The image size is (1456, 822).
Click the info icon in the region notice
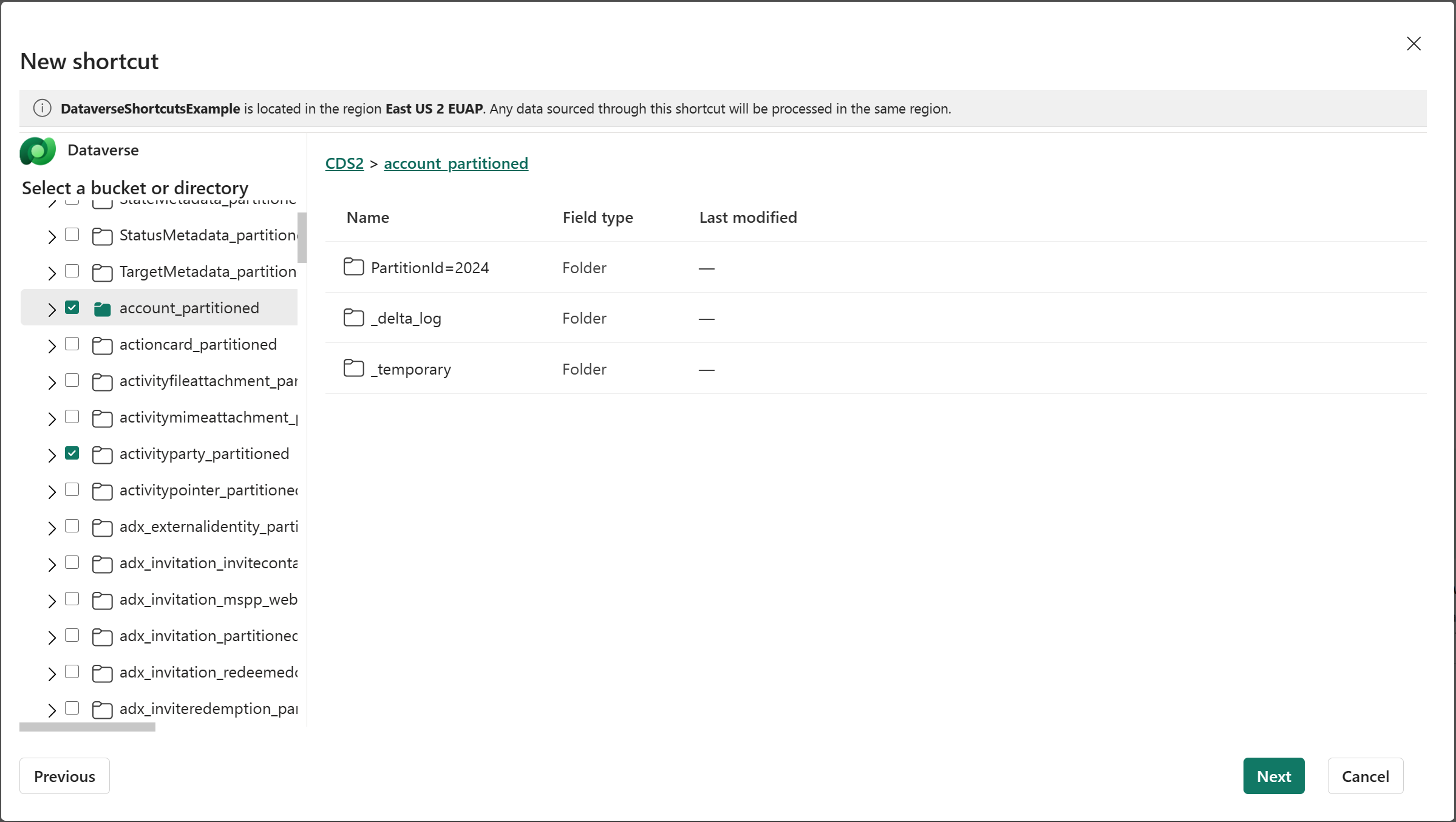[x=42, y=108]
